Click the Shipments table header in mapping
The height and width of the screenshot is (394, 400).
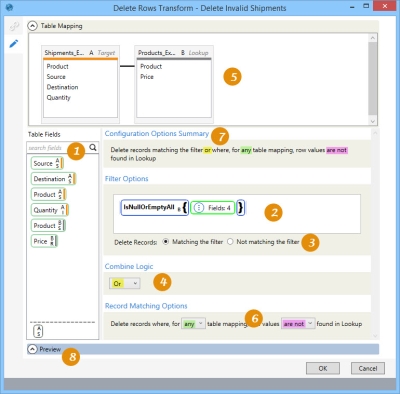click(80, 53)
